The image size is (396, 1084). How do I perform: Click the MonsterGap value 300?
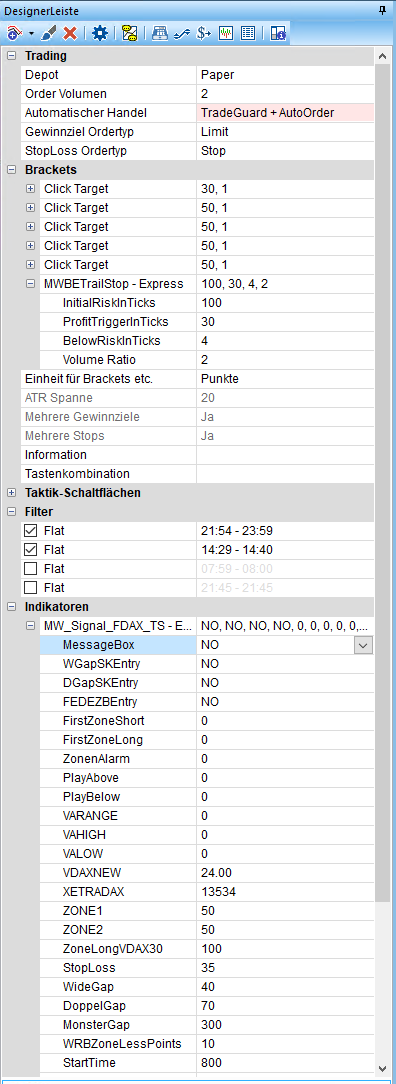pyautogui.click(x=285, y=1025)
